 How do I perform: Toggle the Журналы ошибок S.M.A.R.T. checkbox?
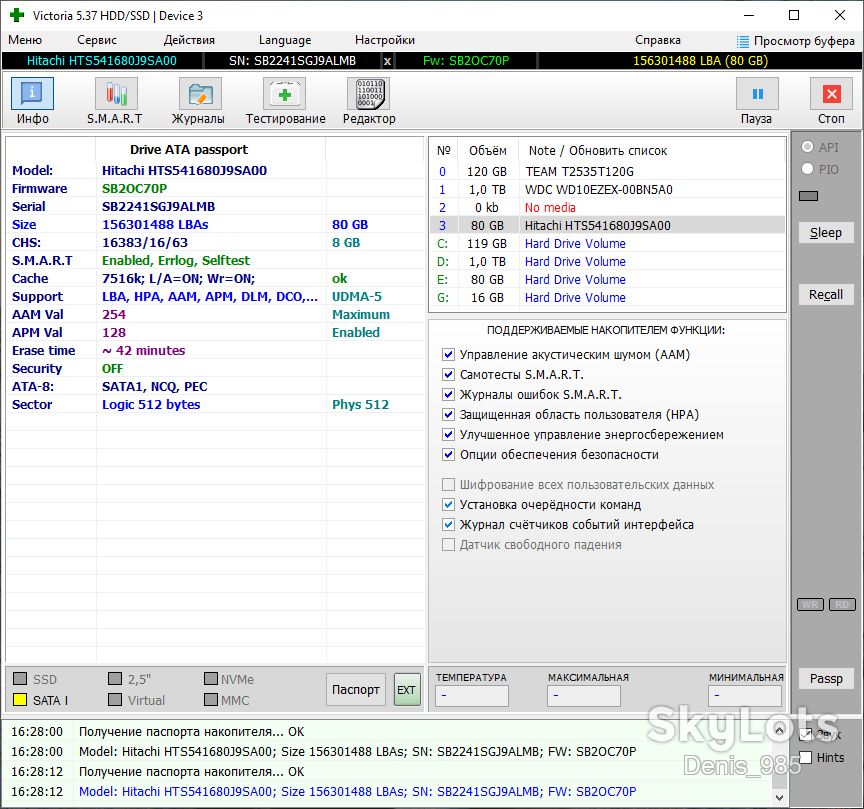pyautogui.click(x=449, y=395)
